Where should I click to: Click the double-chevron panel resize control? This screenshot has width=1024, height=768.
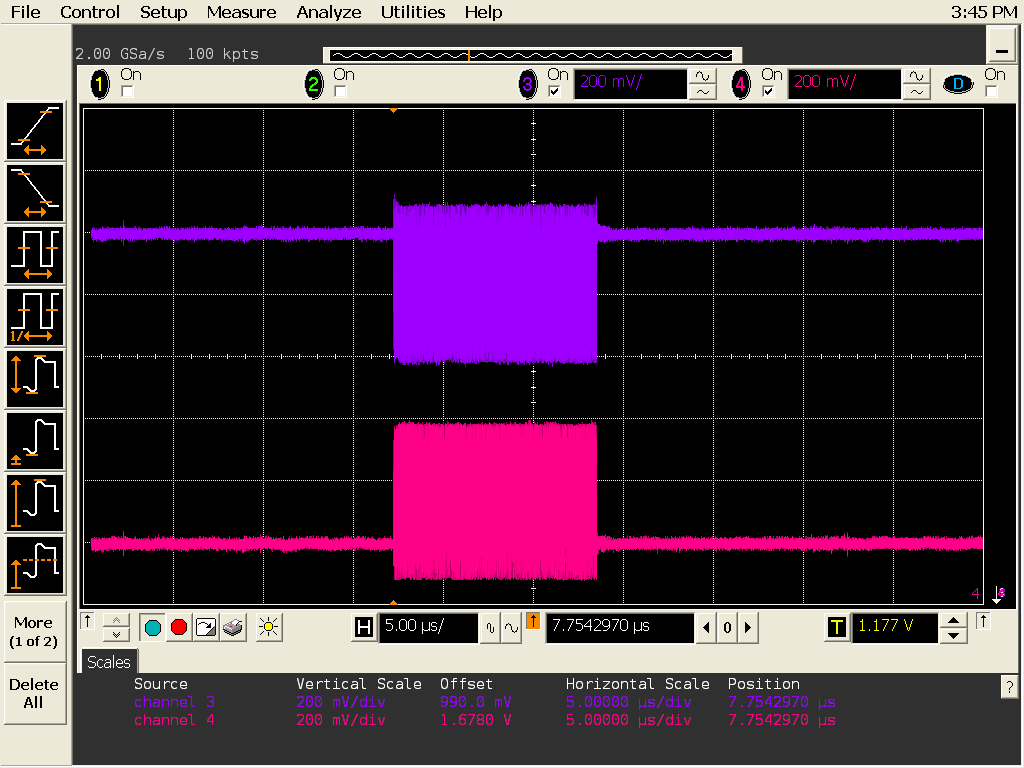[x=116, y=628]
